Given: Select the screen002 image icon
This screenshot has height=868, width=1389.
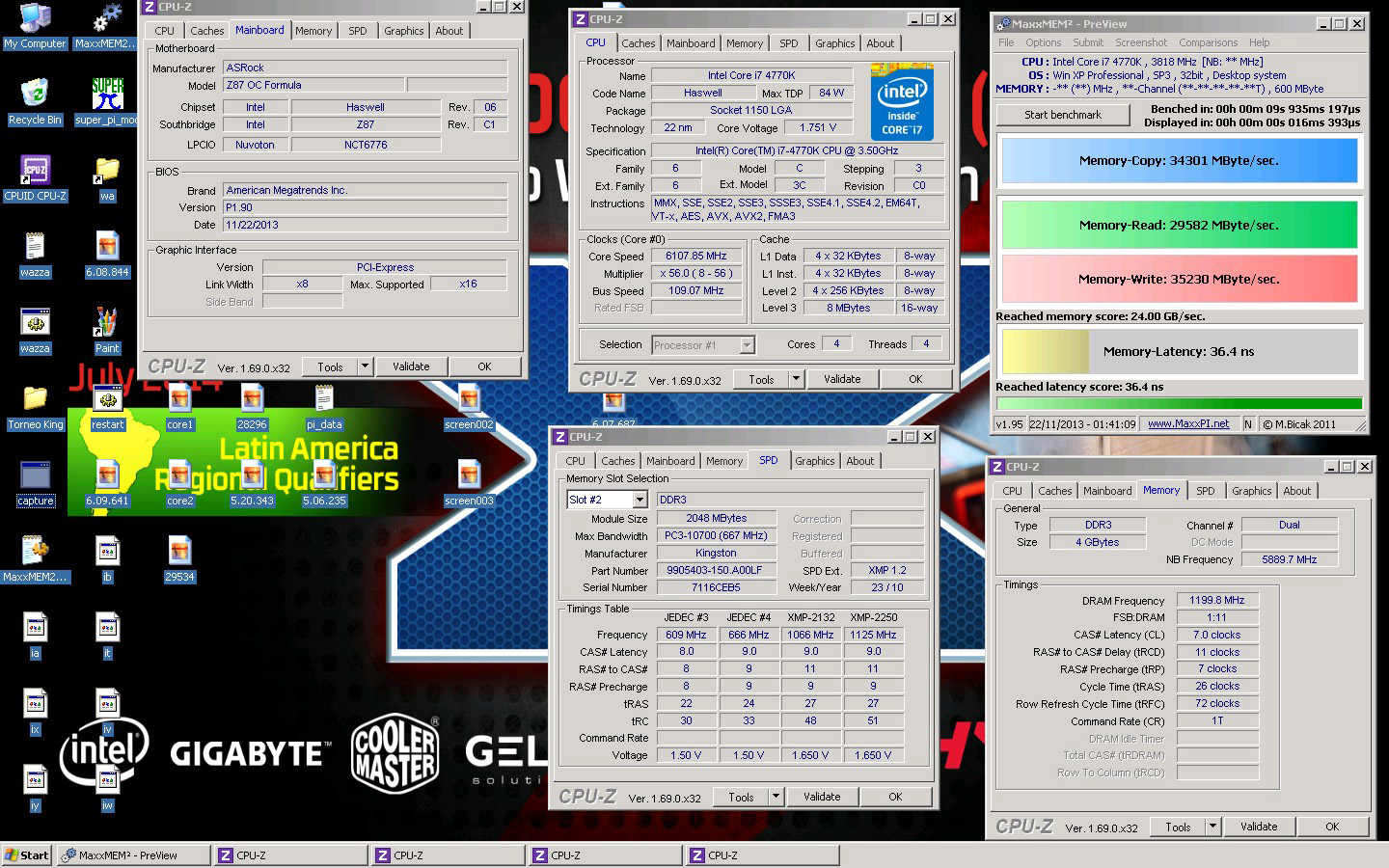Looking at the screenshot, I should 469,406.
